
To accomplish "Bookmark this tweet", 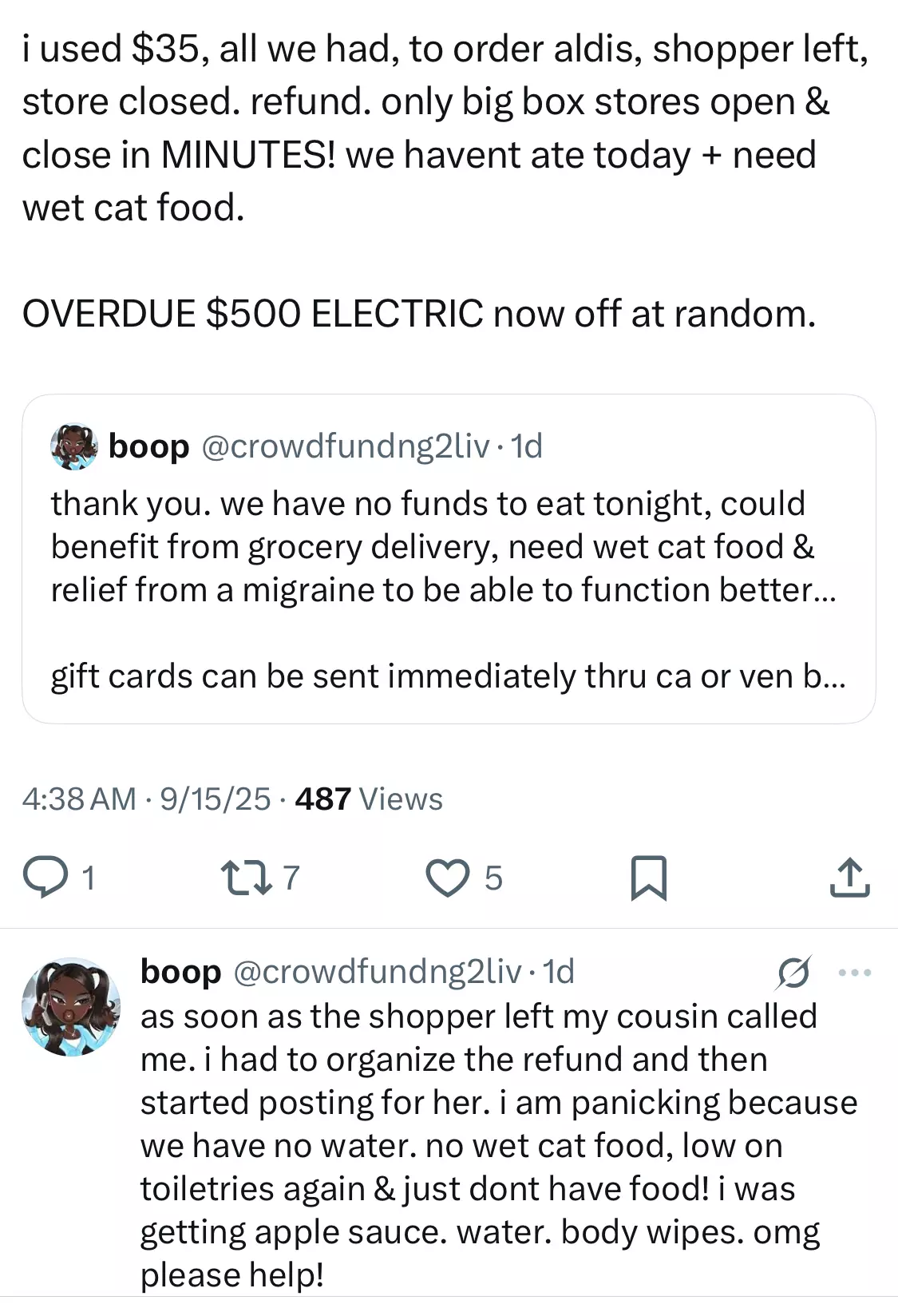I will 648,878.
